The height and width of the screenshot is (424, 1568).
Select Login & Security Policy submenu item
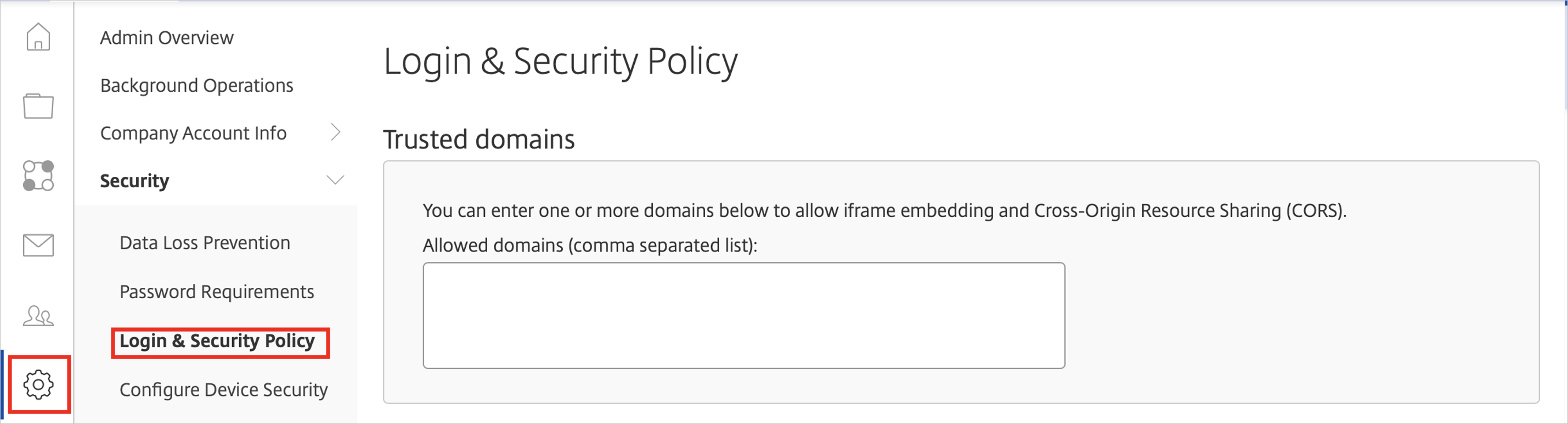[x=217, y=341]
